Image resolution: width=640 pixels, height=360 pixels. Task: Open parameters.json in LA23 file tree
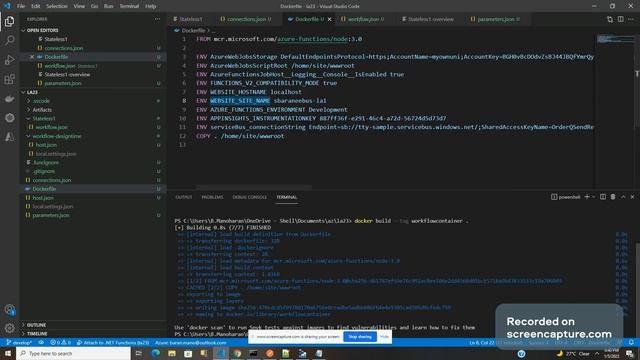coord(51,215)
